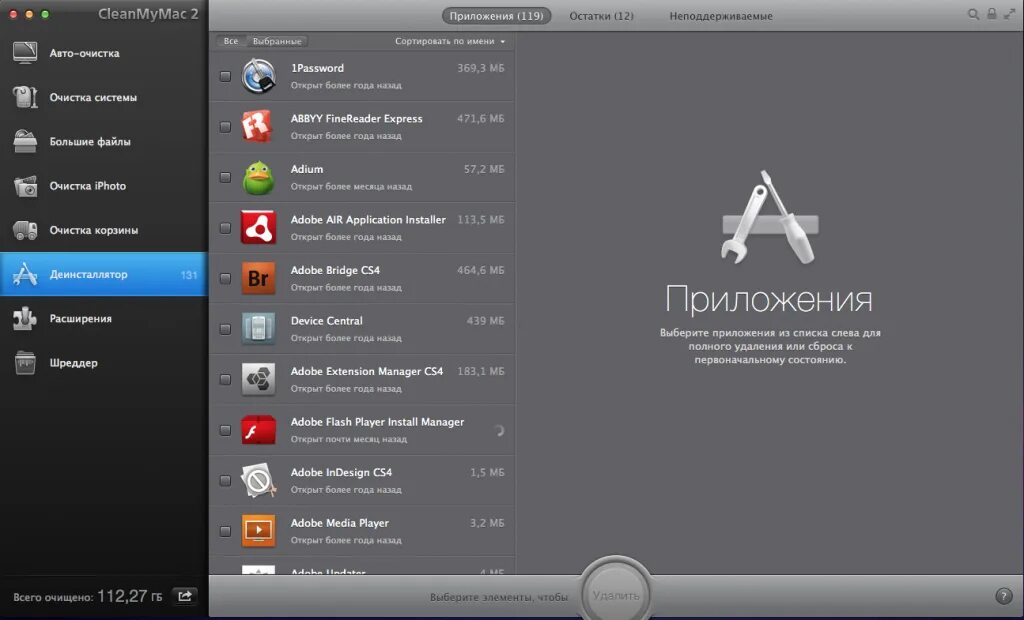Click the Adobe Flash Player Install Manager icon
The width and height of the screenshot is (1024, 620).
tap(259, 430)
